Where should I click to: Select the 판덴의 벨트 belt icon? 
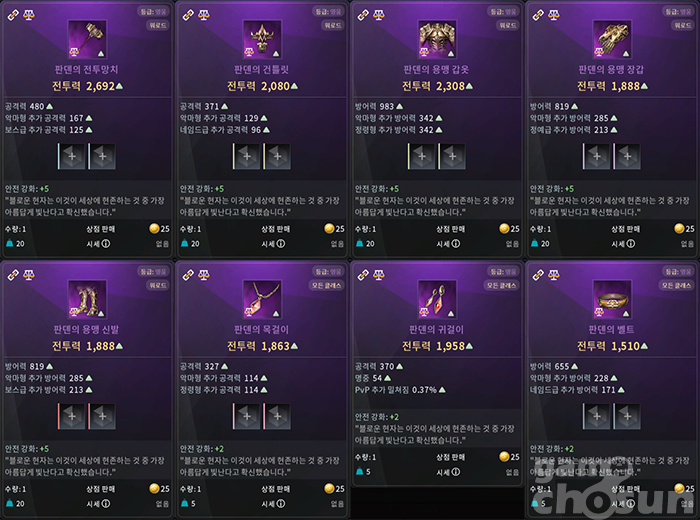click(612, 299)
